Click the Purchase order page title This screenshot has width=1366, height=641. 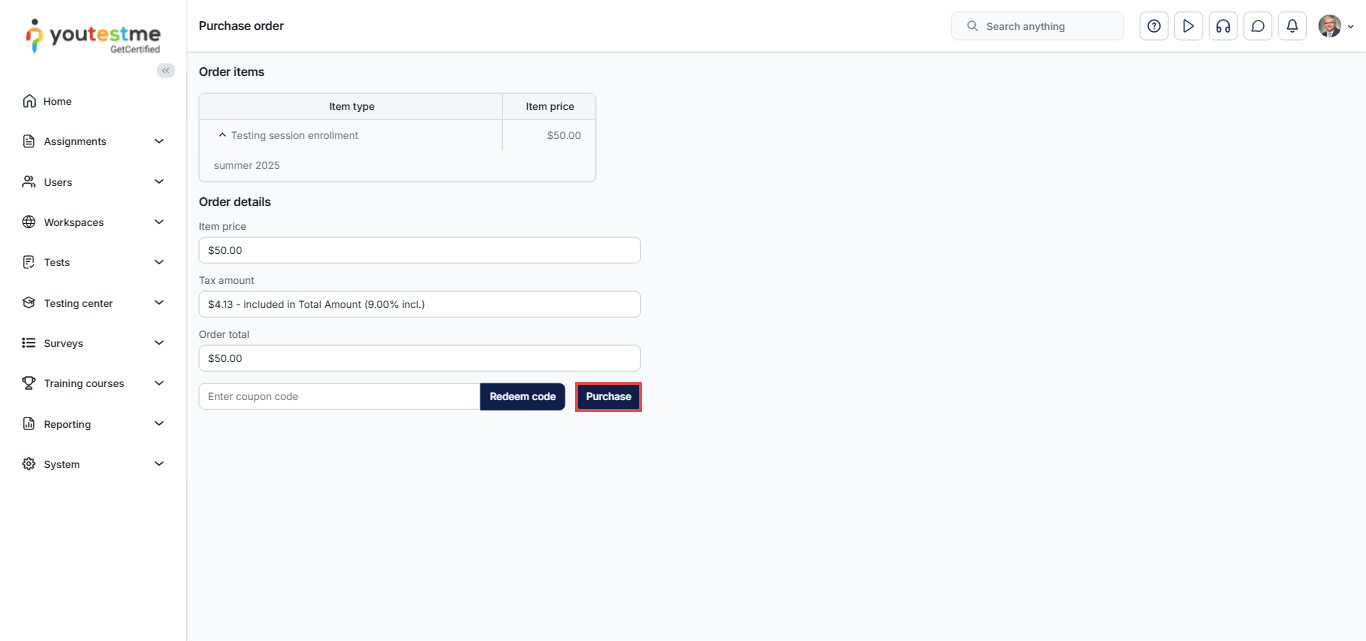tap(241, 26)
